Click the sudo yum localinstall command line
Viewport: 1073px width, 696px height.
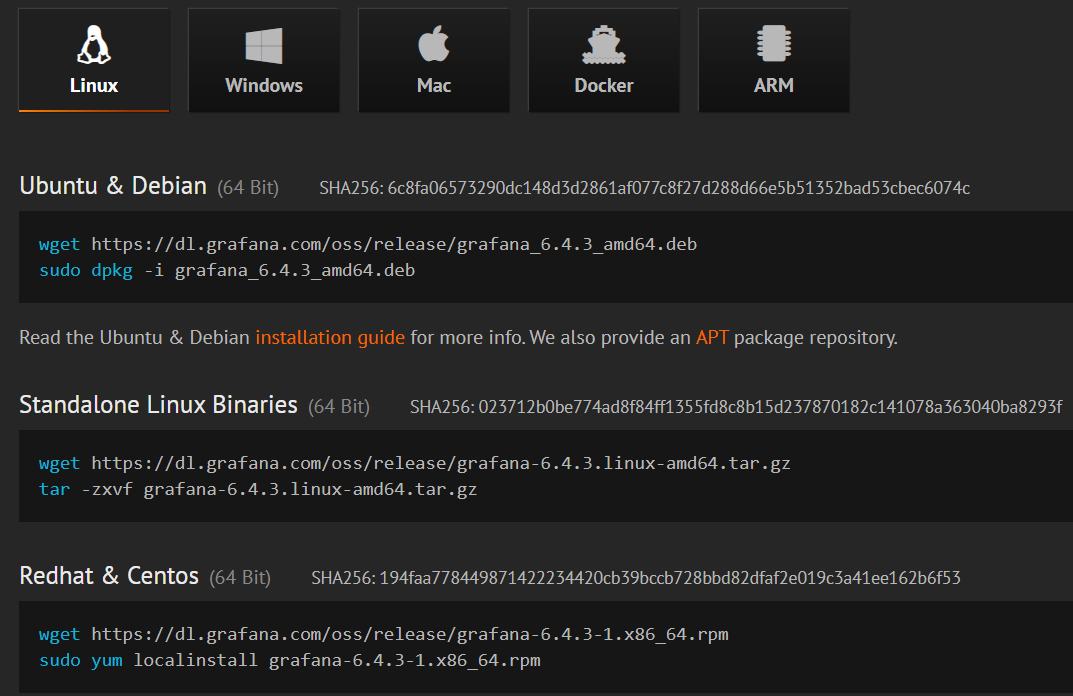[x=289, y=660]
